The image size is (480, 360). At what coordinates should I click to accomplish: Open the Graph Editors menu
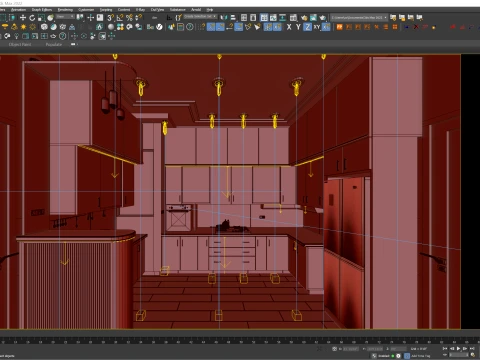click(x=42, y=10)
